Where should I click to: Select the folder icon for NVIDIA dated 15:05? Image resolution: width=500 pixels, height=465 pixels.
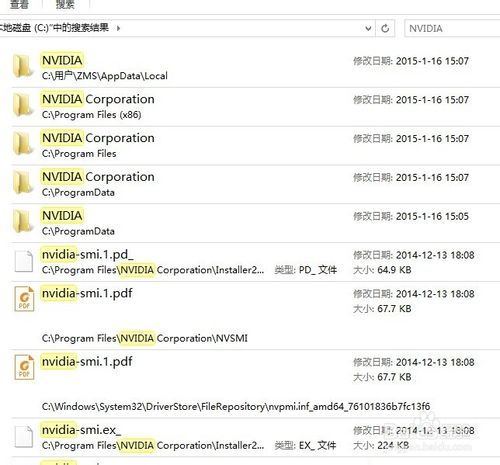pyautogui.click(x=23, y=221)
